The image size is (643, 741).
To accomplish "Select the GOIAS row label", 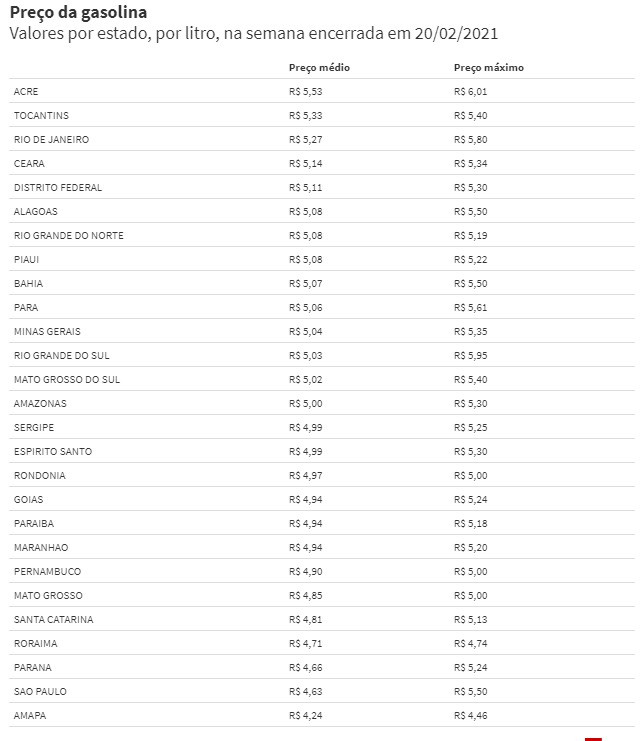I will pyautogui.click(x=28, y=500).
